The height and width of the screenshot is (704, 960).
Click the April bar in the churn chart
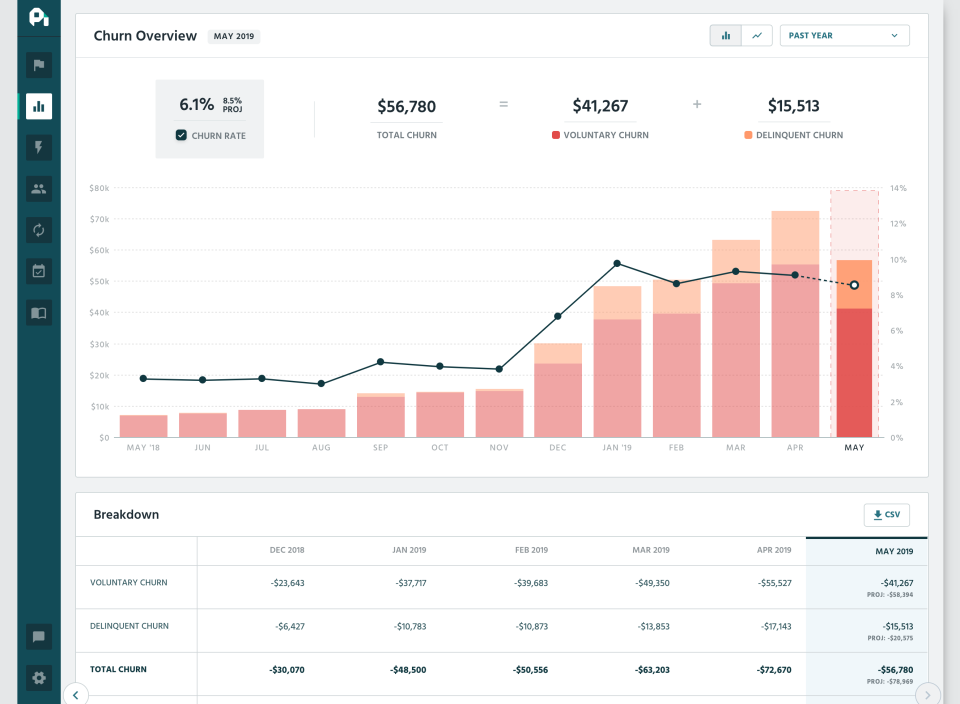795,330
